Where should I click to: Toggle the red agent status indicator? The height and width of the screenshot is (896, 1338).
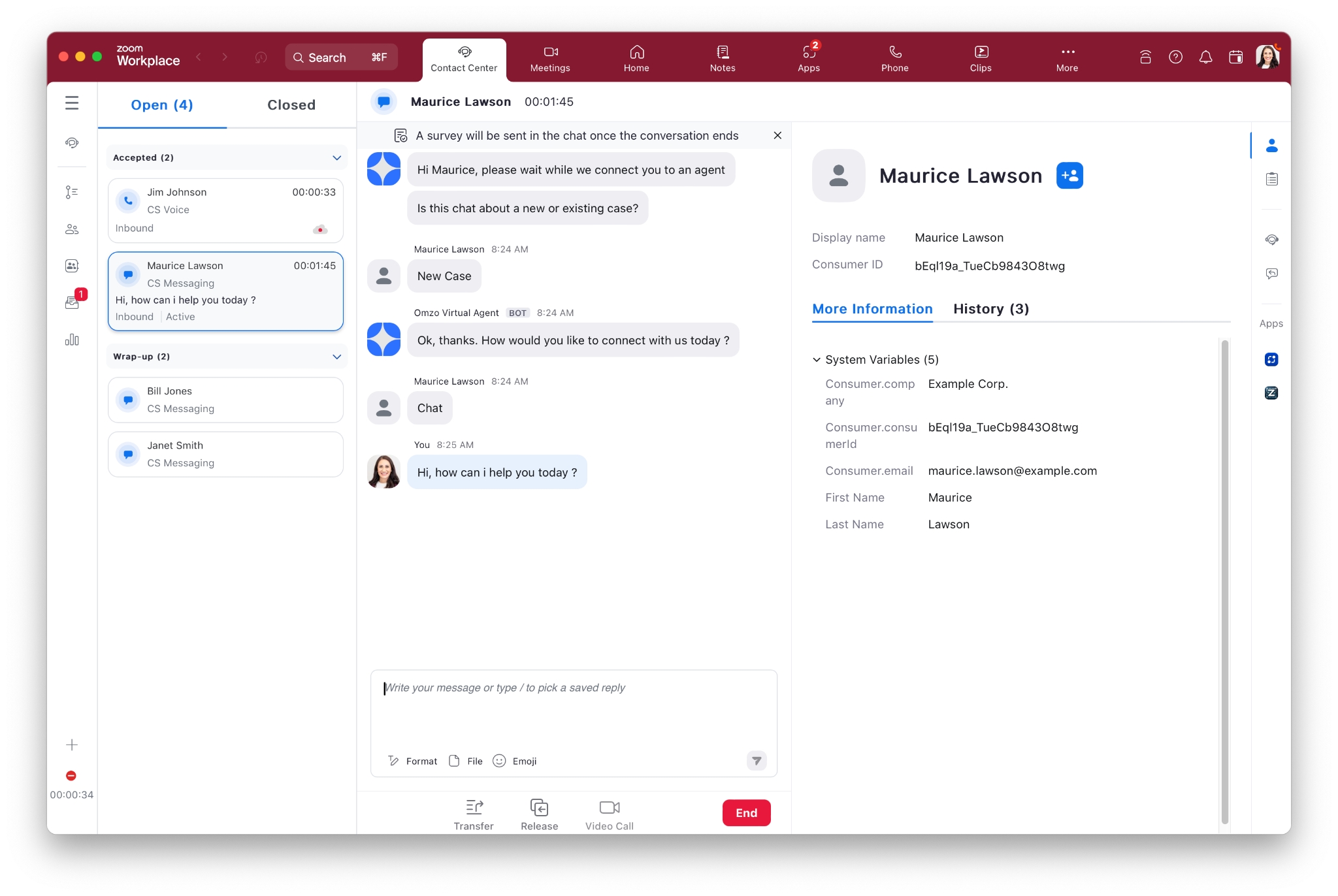[x=71, y=776]
